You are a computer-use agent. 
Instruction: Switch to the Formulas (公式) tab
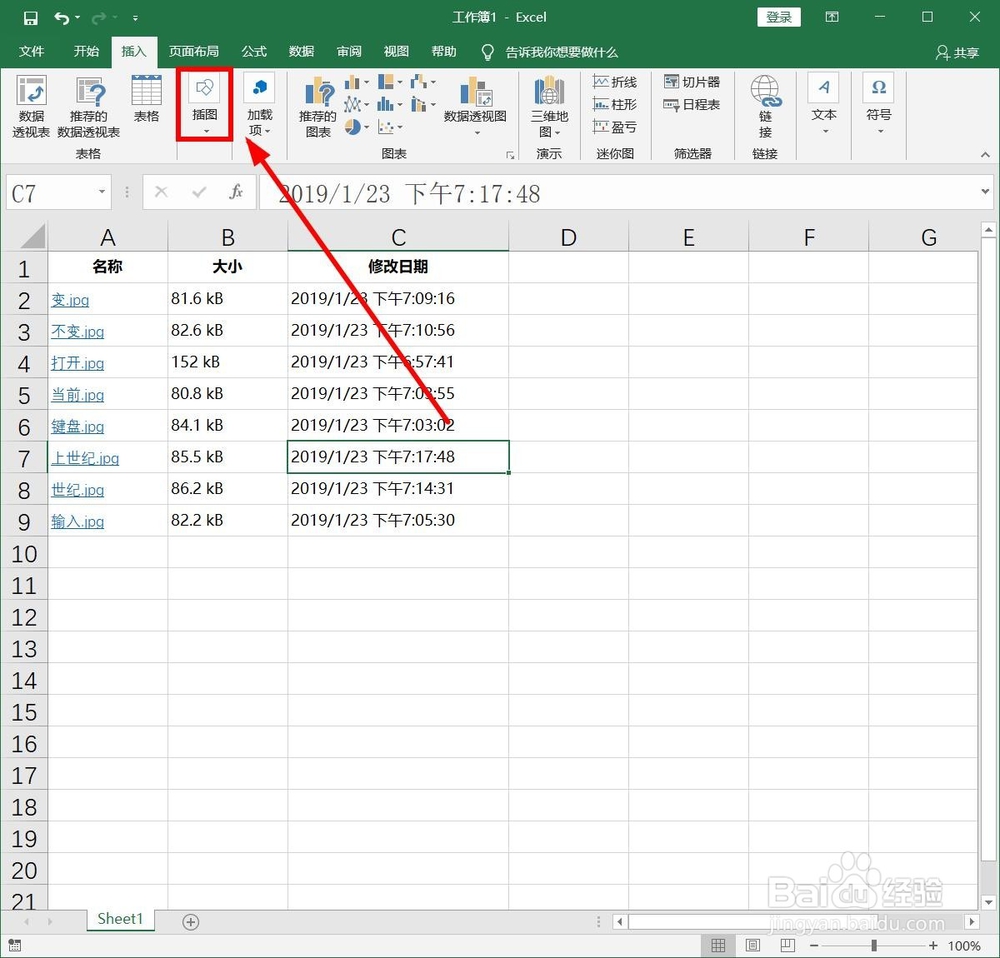[x=254, y=52]
